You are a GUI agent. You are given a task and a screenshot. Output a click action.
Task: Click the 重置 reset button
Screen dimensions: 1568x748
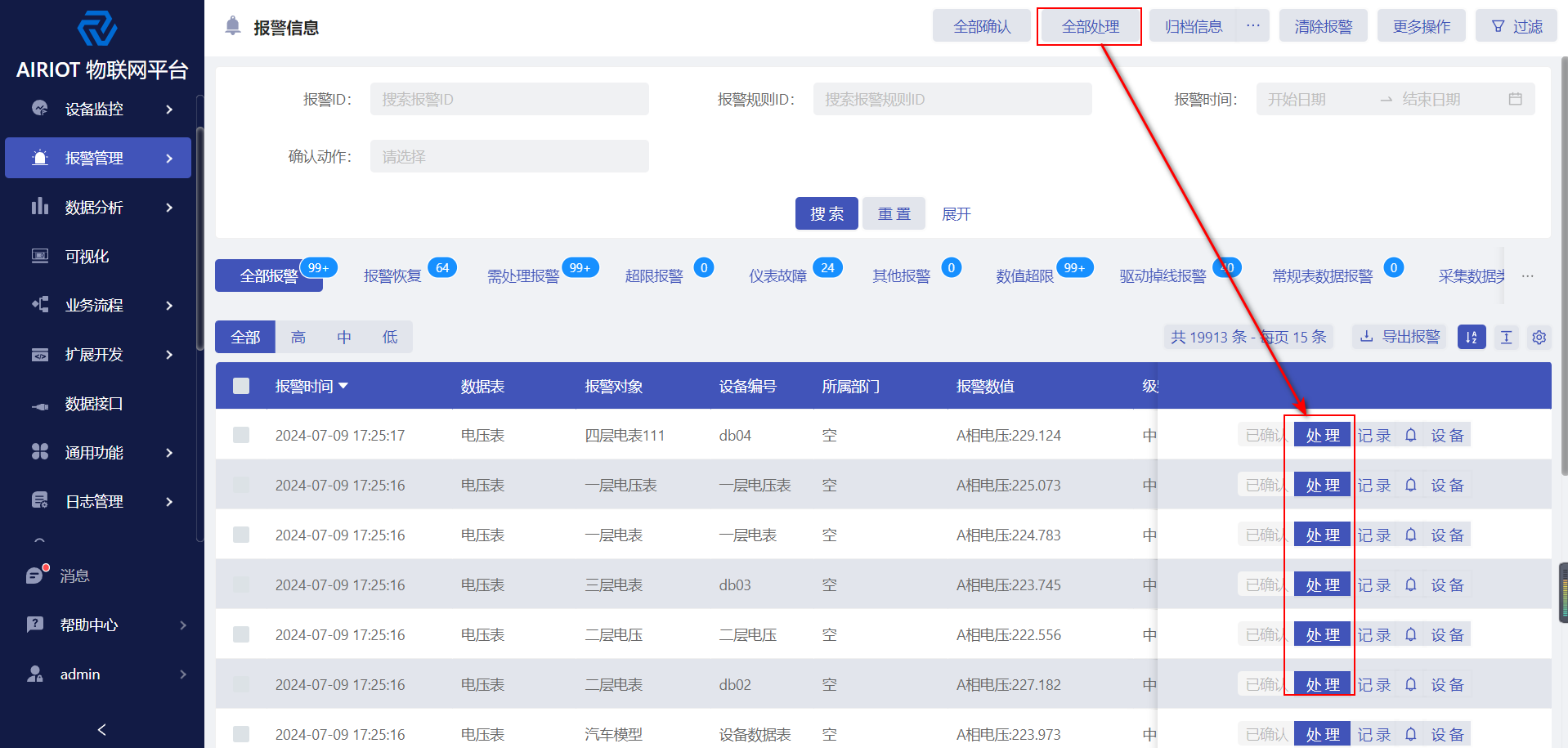pyautogui.click(x=894, y=213)
